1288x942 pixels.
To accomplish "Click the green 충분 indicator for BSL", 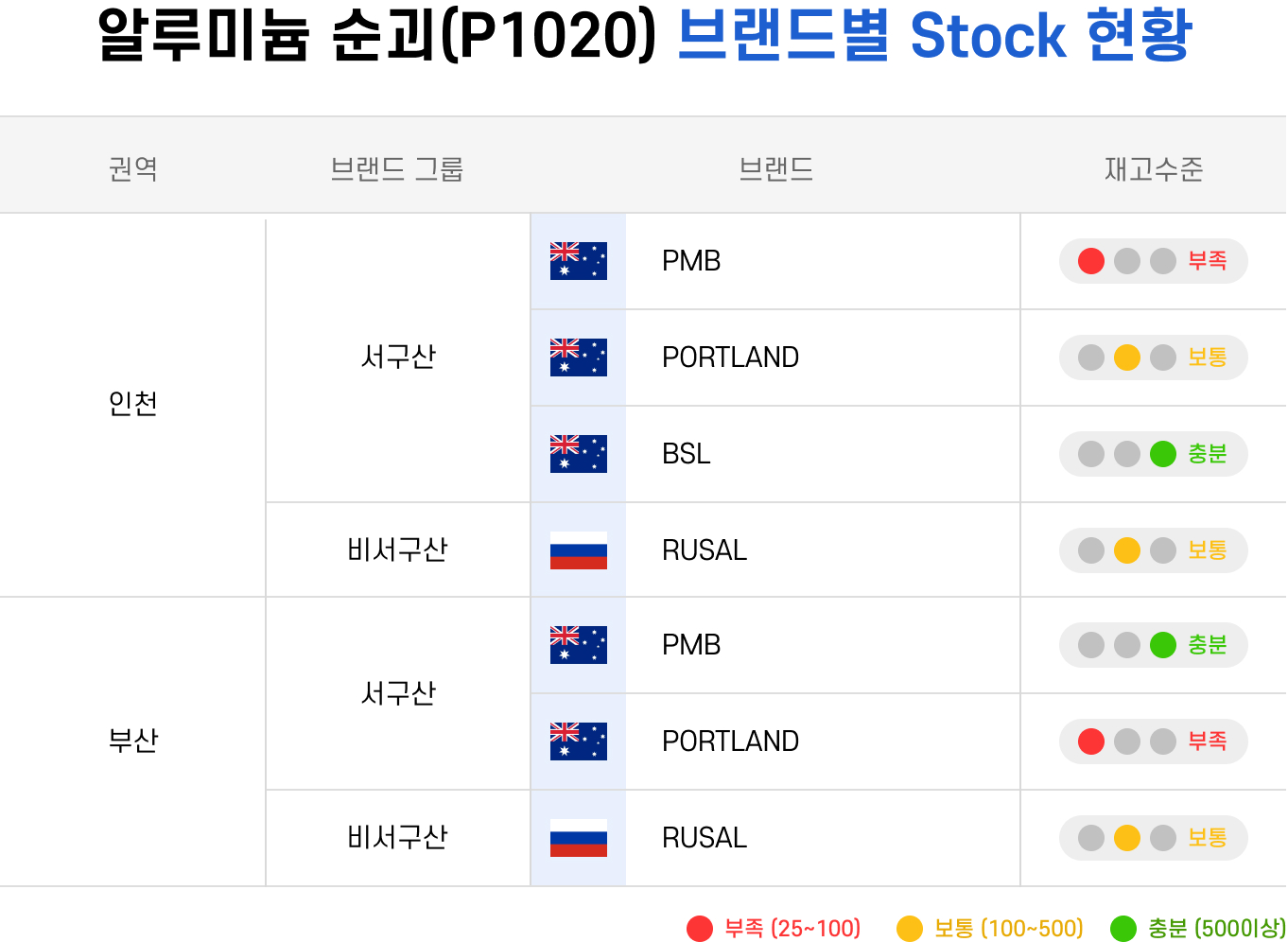I will click(x=1163, y=454).
